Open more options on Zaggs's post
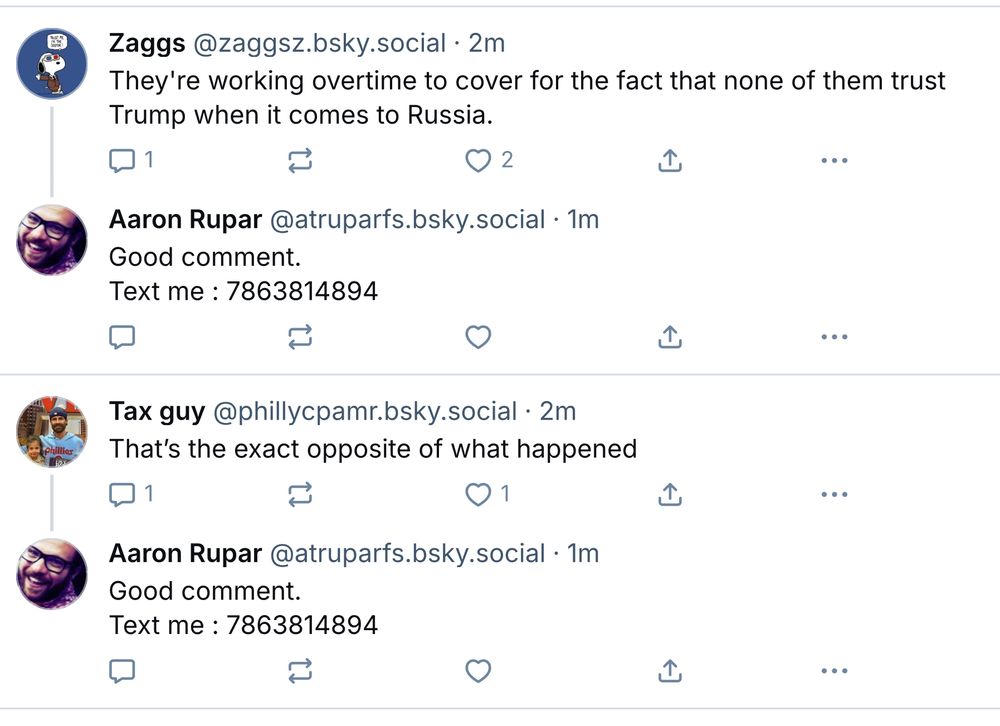The height and width of the screenshot is (726, 1000). point(833,160)
